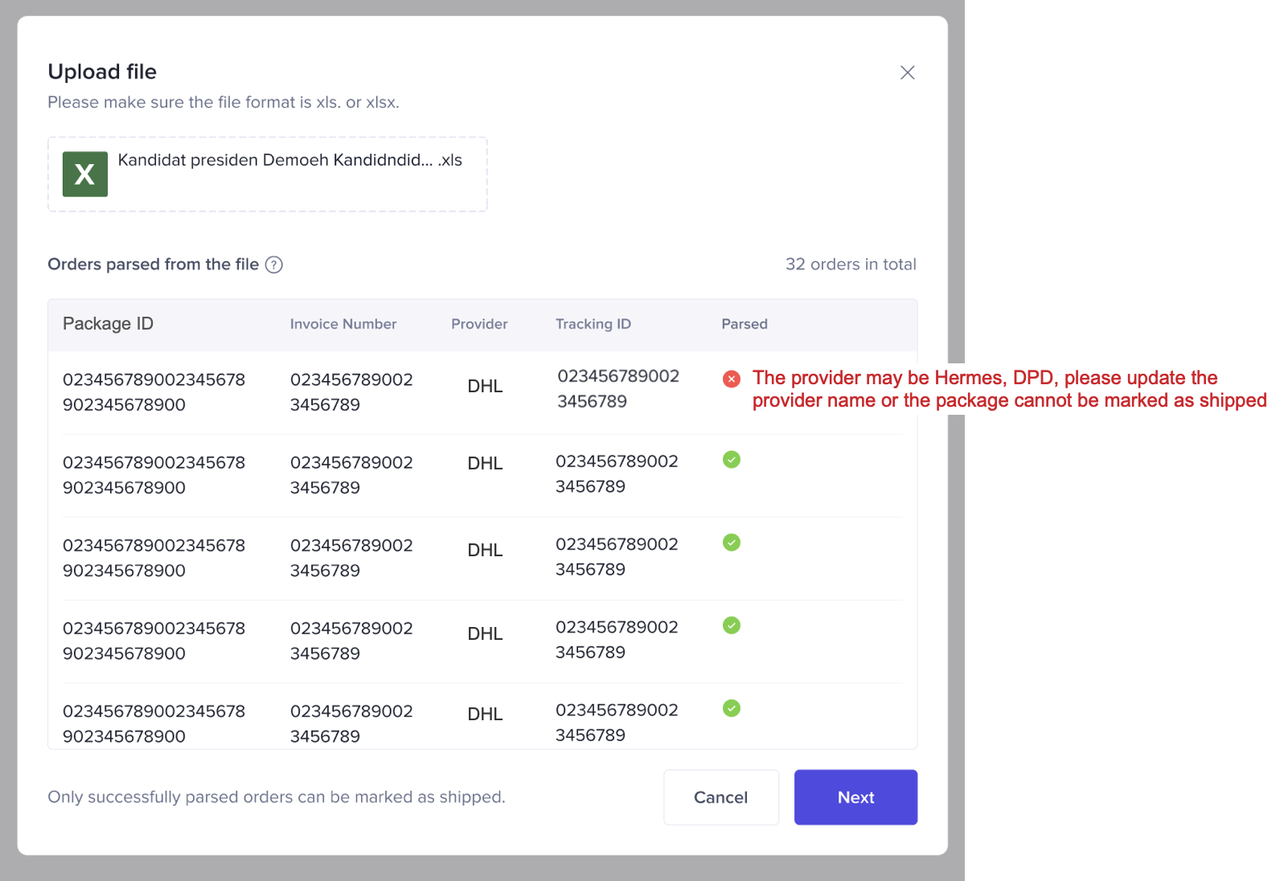Click the green checkmark in second row

click(x=732, y=460)
